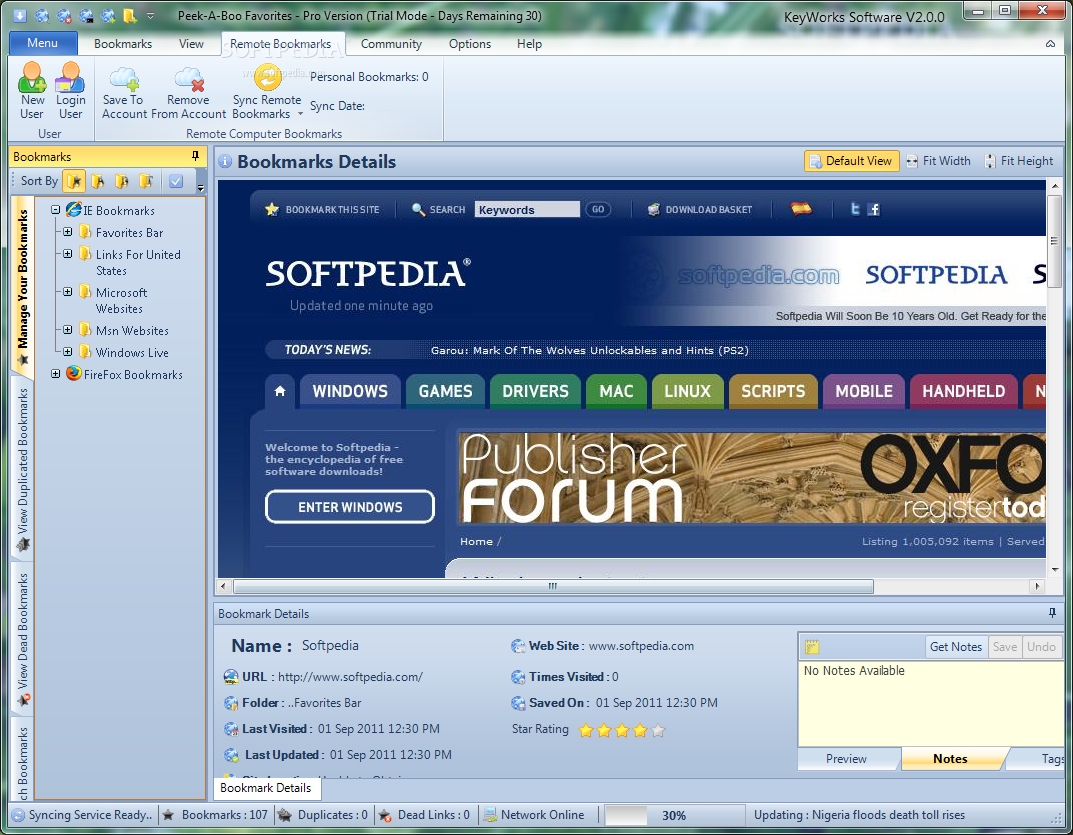Image resolution: width=1073 pixels, height=835 pixels.
Task: Select the third Sort By folder icon
Action: [x=122, y=181]
